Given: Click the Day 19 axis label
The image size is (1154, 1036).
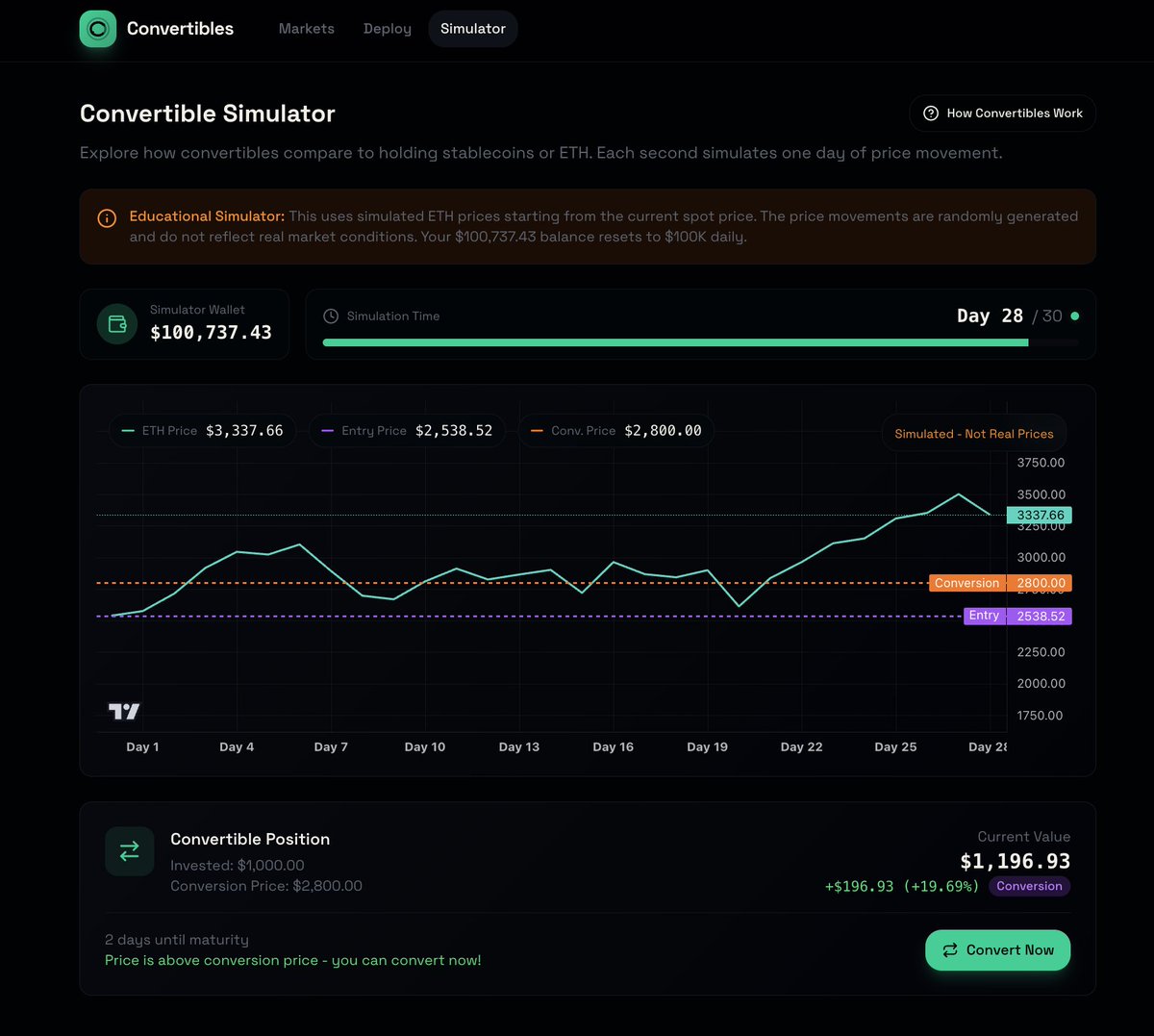Looking at the screenshot, I should point(707,747).
